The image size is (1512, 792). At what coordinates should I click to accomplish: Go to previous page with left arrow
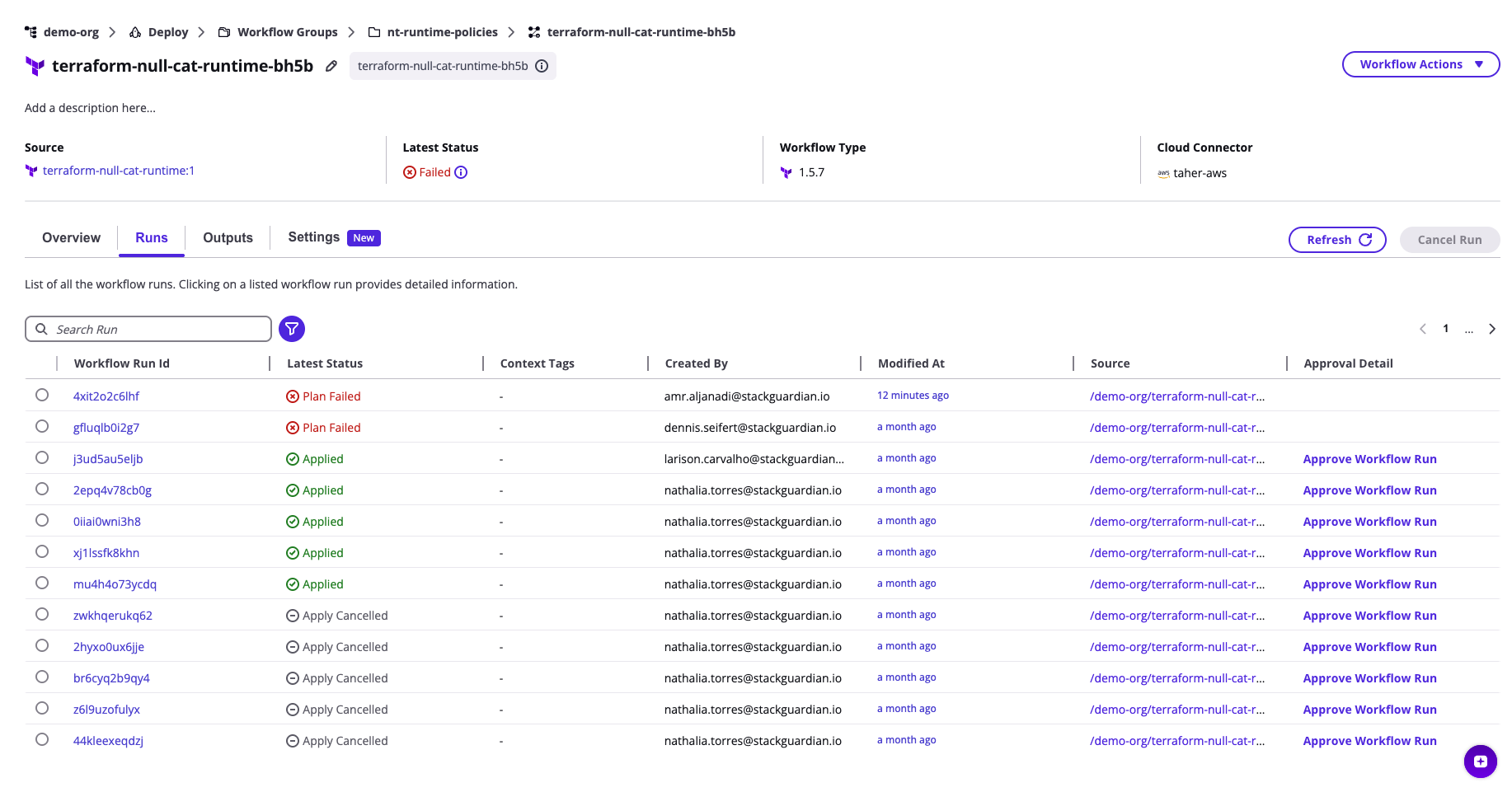click(1422, 329)
